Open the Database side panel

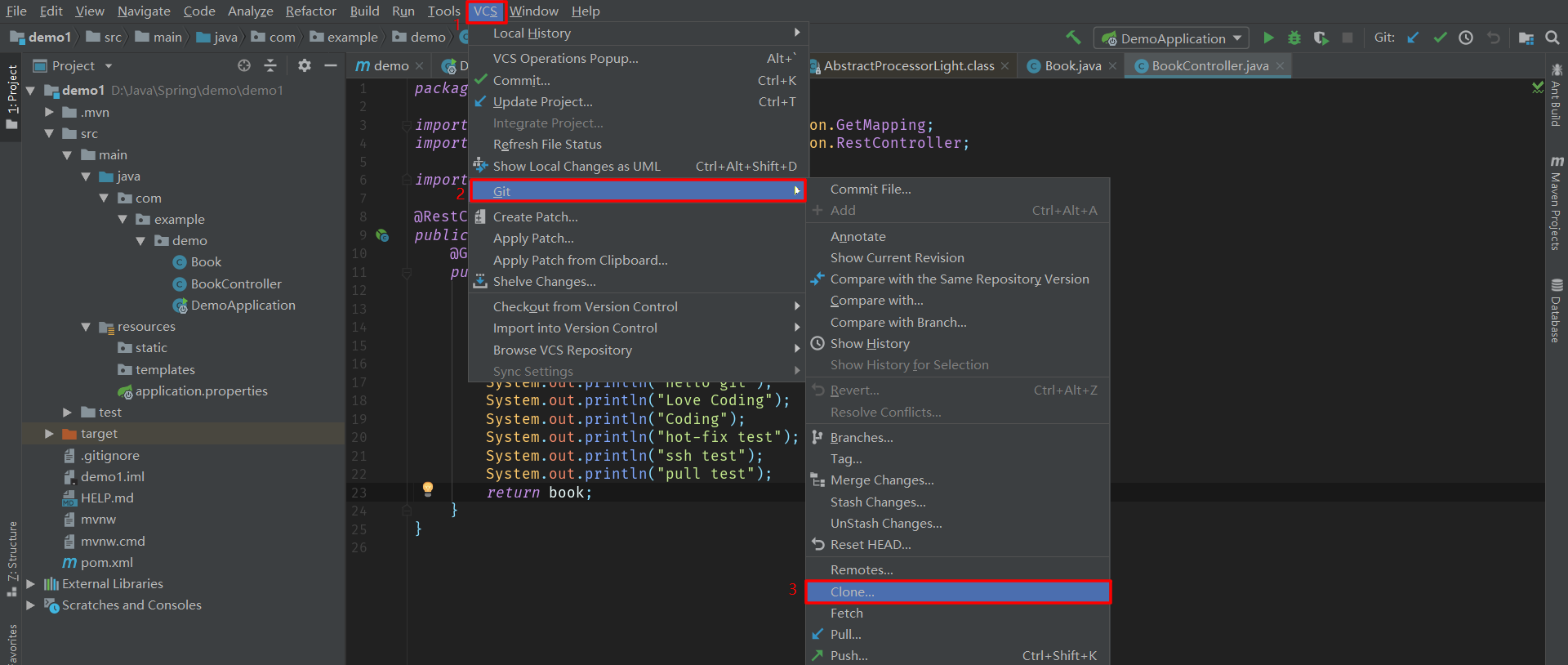click(1557, 311)
